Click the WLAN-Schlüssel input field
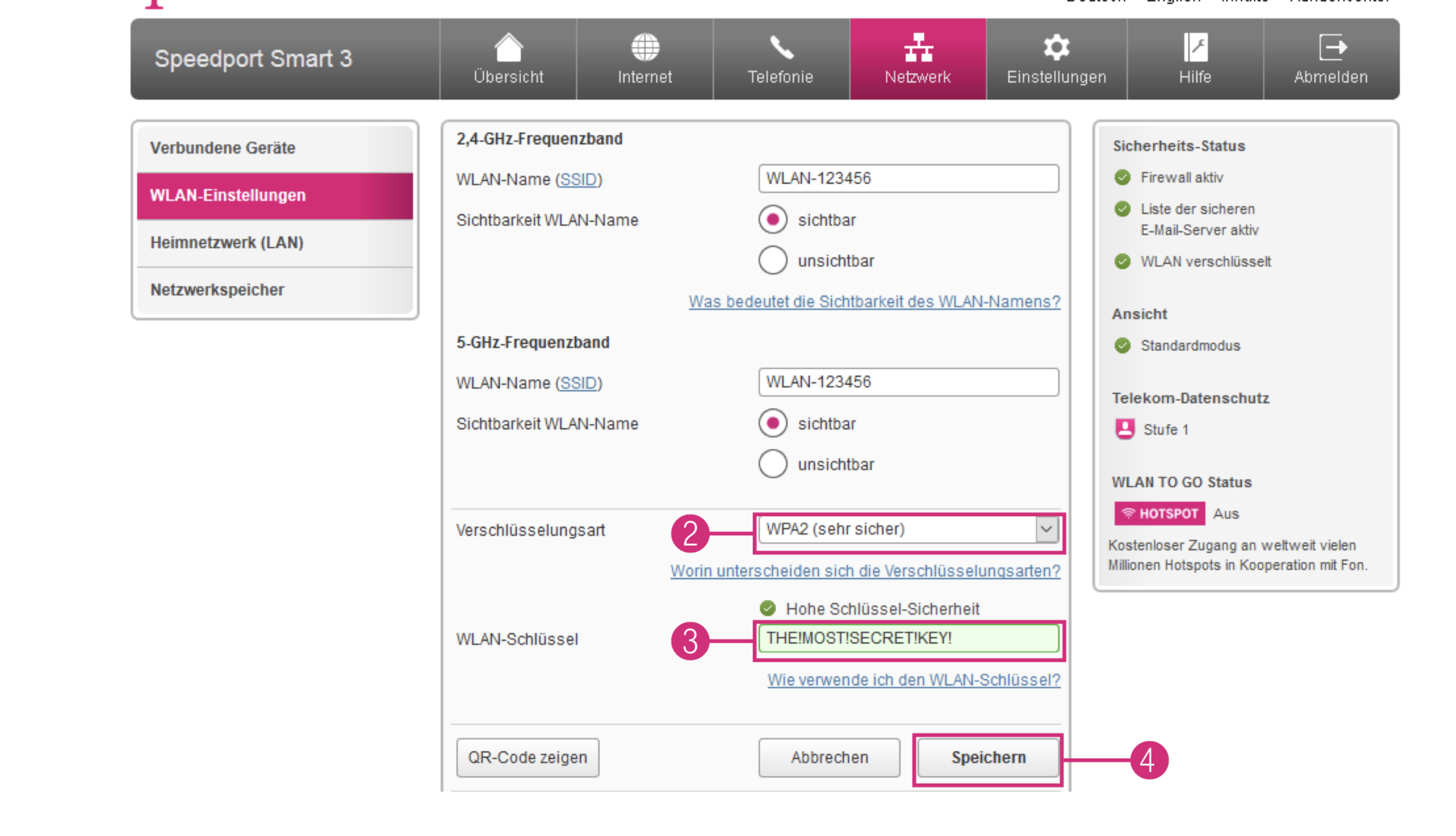Viewport: 1456px width, 836px height. (908, 639)
